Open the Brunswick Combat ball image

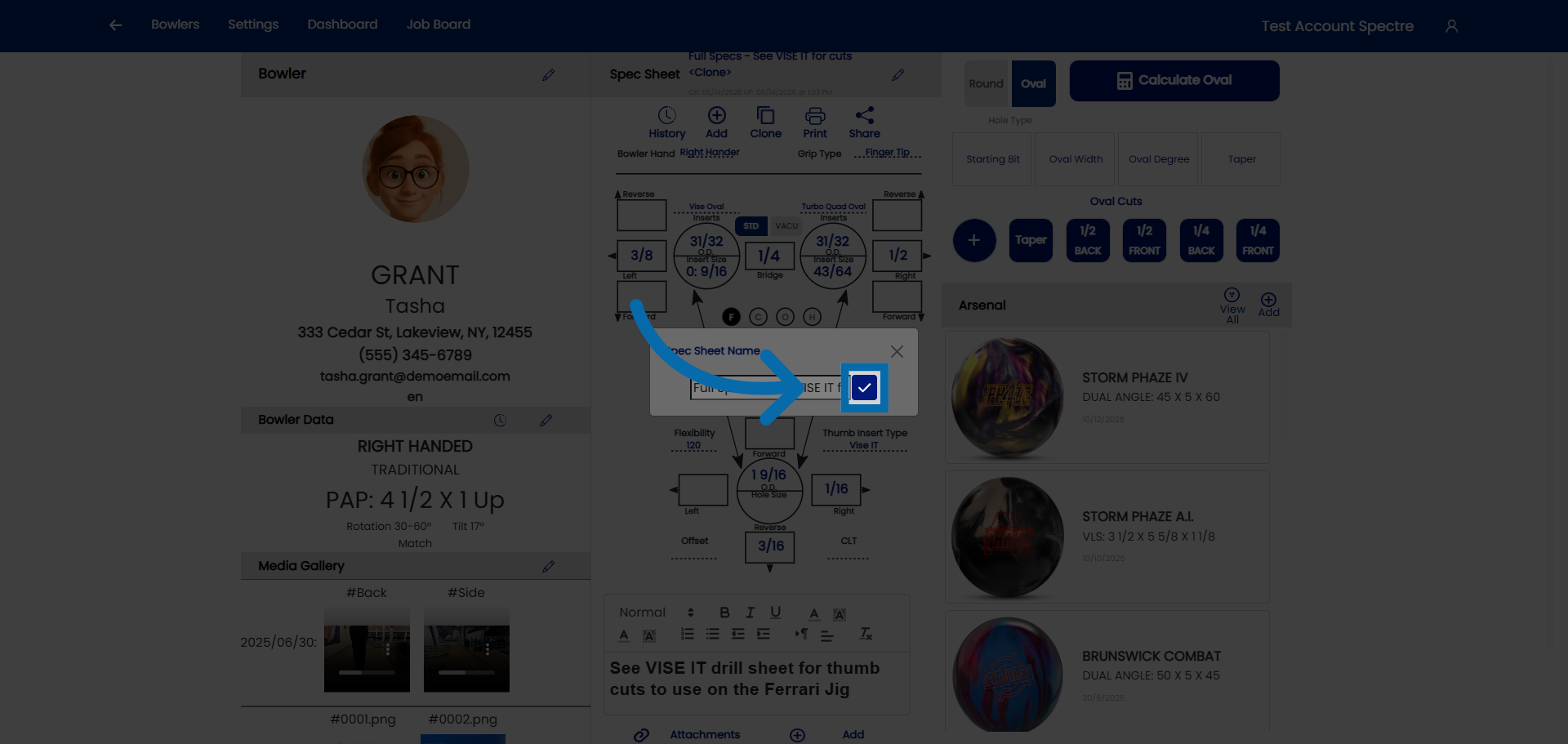pyautogui.click(x=1008, y=675)
